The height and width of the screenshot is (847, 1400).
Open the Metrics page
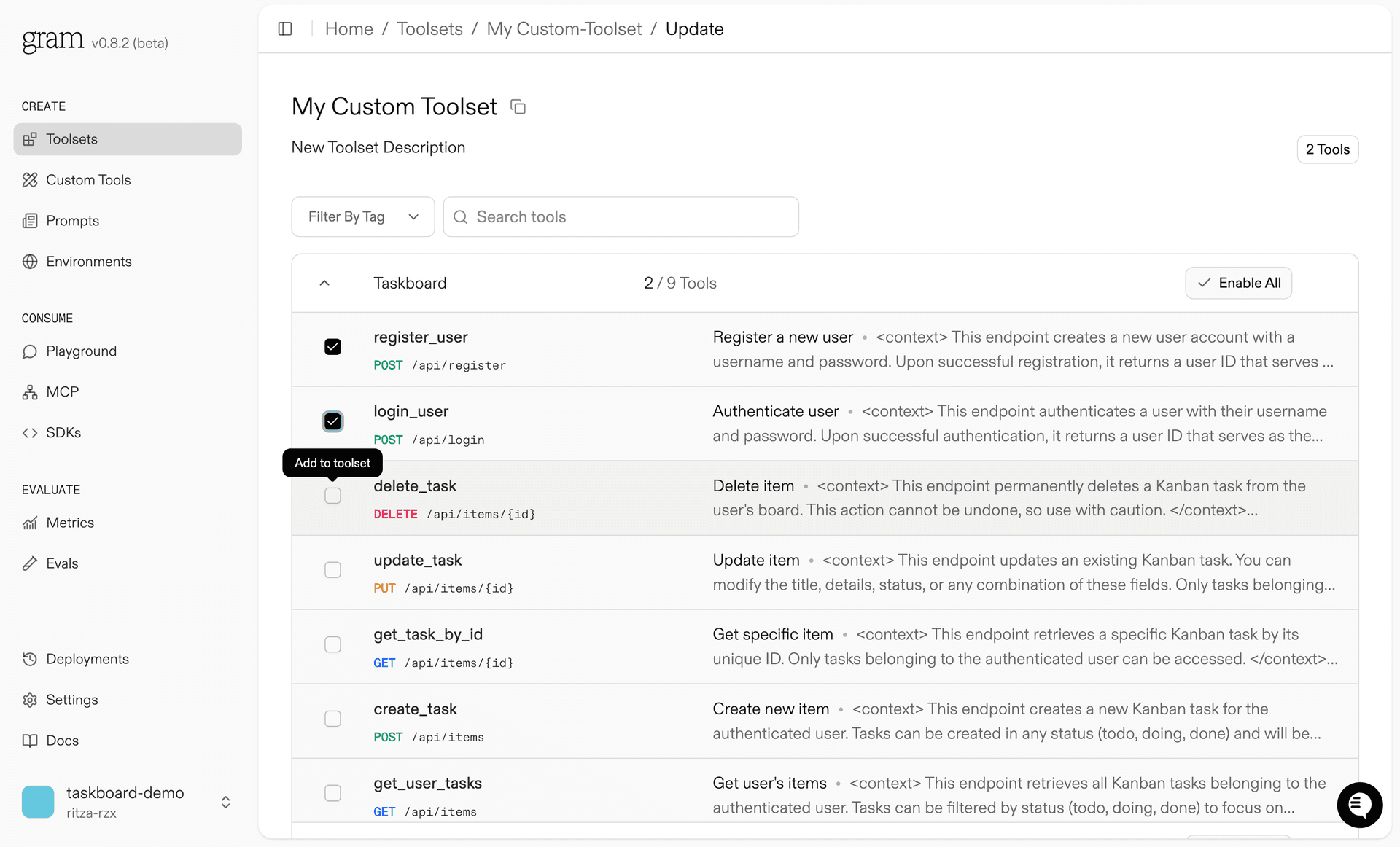point(69,523)
